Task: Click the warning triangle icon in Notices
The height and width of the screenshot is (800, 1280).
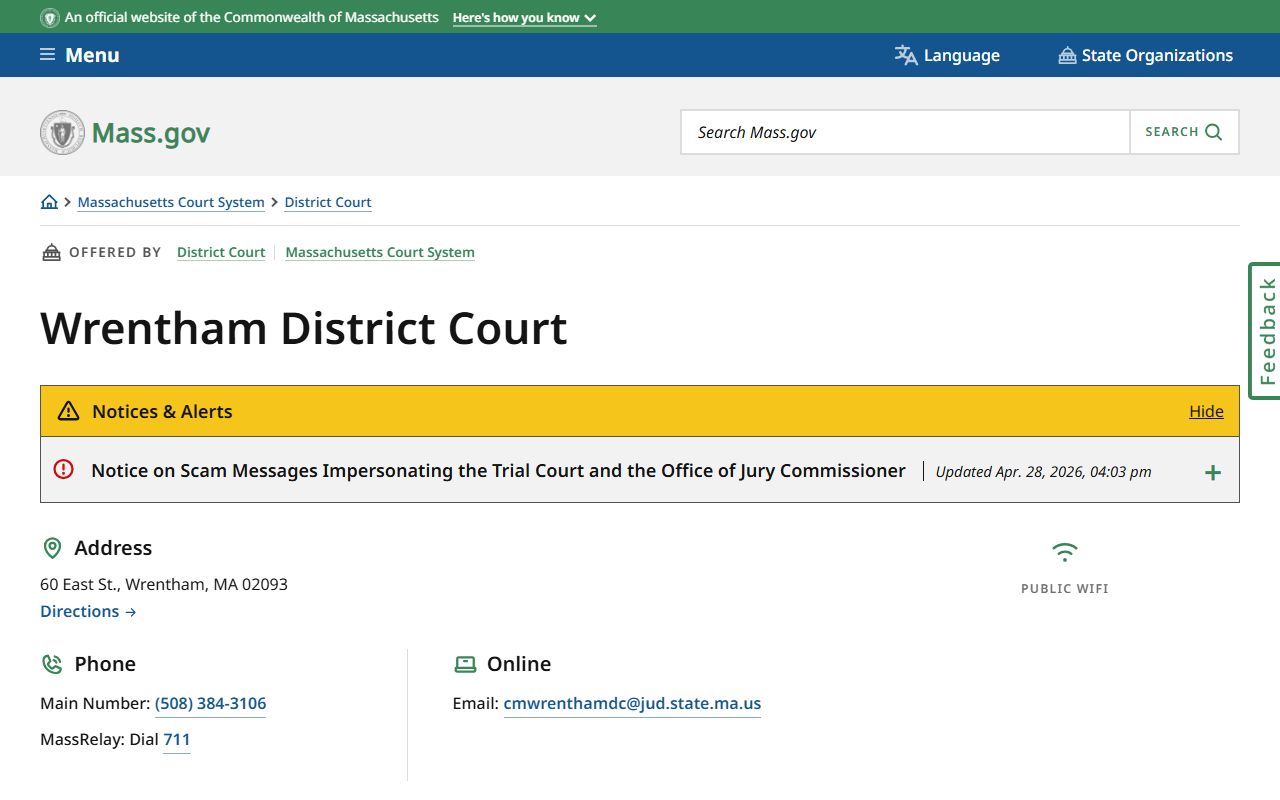Action: 68,411
